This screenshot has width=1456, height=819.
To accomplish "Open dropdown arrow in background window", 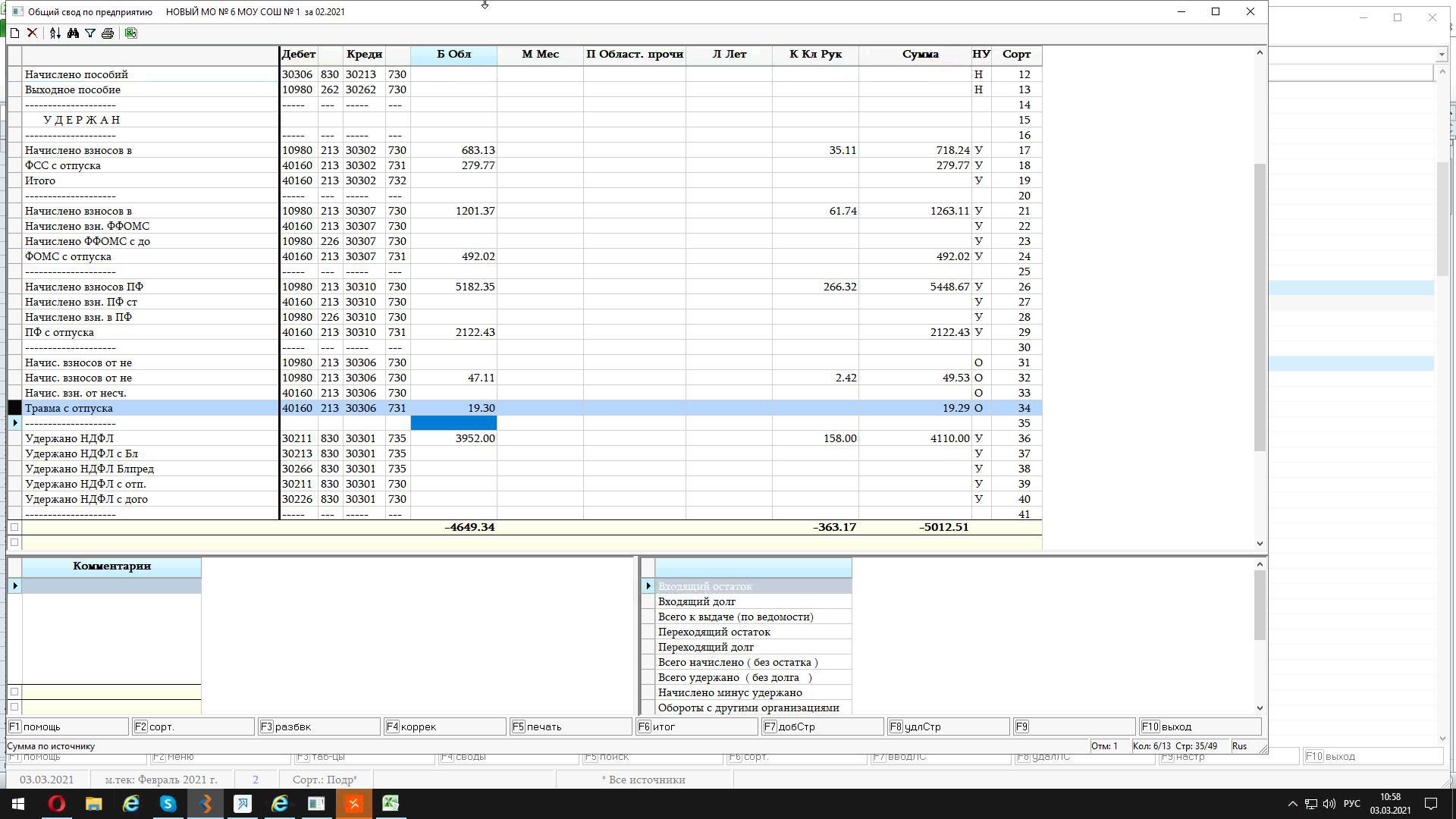I will [x=1441, y=55].
